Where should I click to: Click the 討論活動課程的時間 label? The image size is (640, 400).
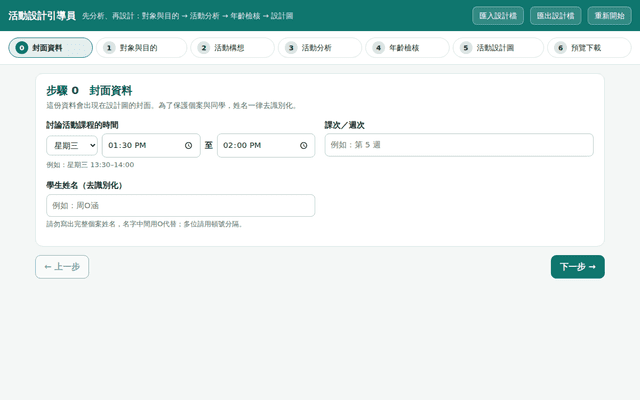click(x=82, y=125)
